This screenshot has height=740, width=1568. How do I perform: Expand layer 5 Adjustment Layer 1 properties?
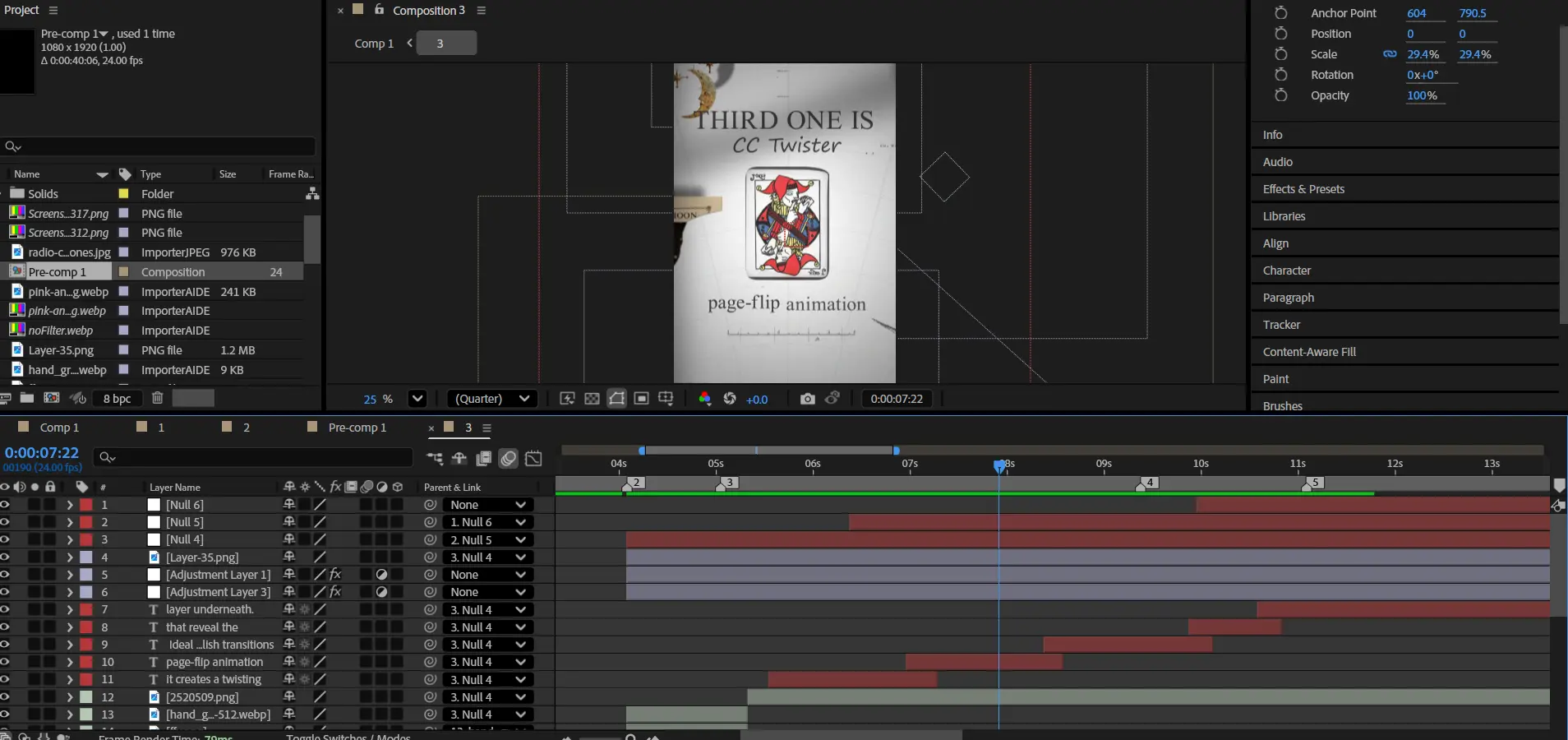coord(70,575)
